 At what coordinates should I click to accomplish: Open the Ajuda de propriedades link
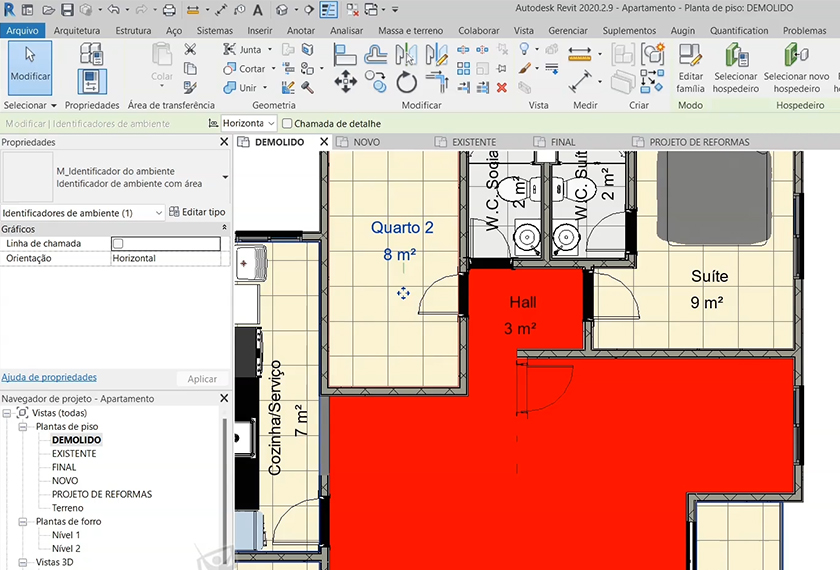click(49, 377)
